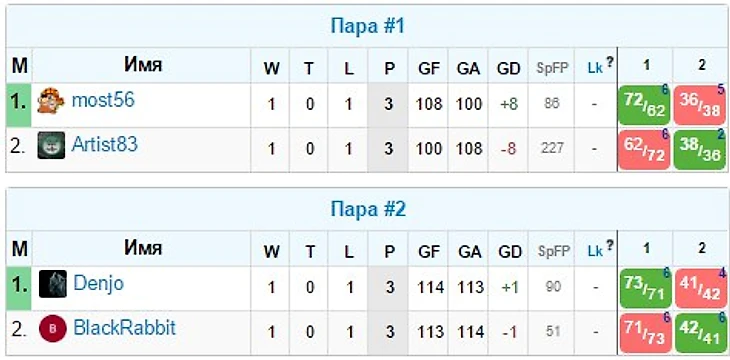Click most56's fox avatar icon
730x360 pixels.
click(51, 101)
